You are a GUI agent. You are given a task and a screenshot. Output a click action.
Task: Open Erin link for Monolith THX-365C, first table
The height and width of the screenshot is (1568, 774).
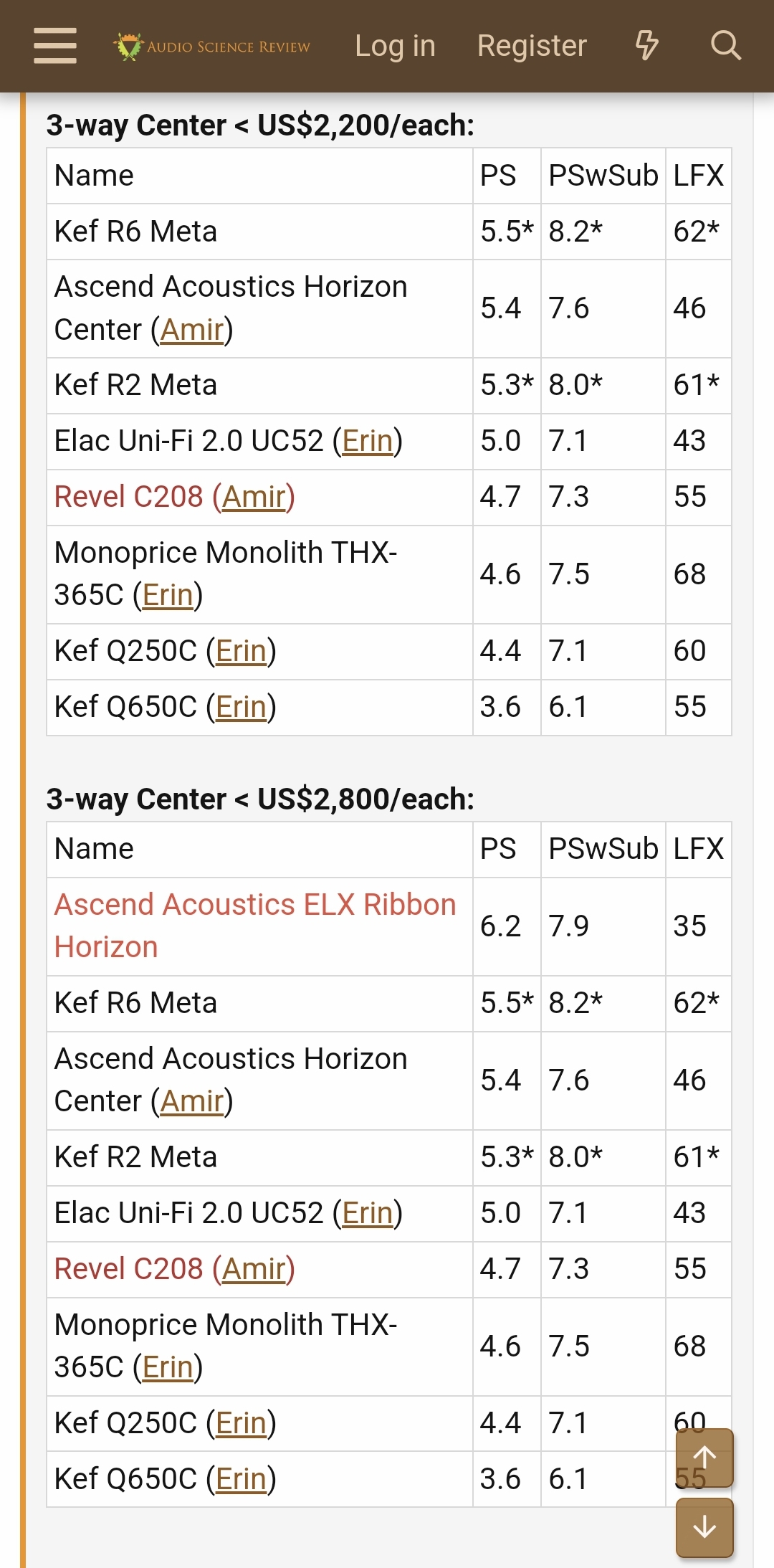(168, 595)
